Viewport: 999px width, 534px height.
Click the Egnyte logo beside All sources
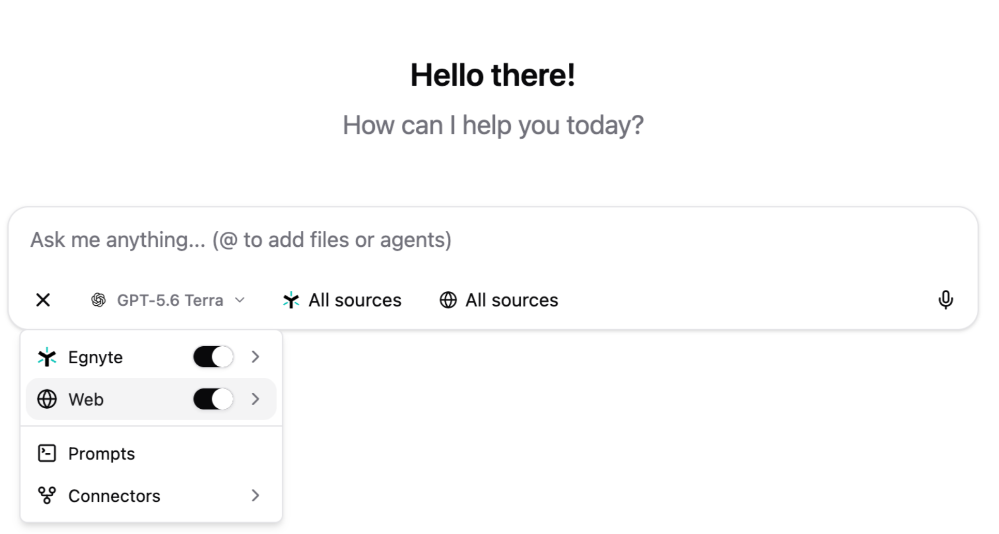coord(291,300)
